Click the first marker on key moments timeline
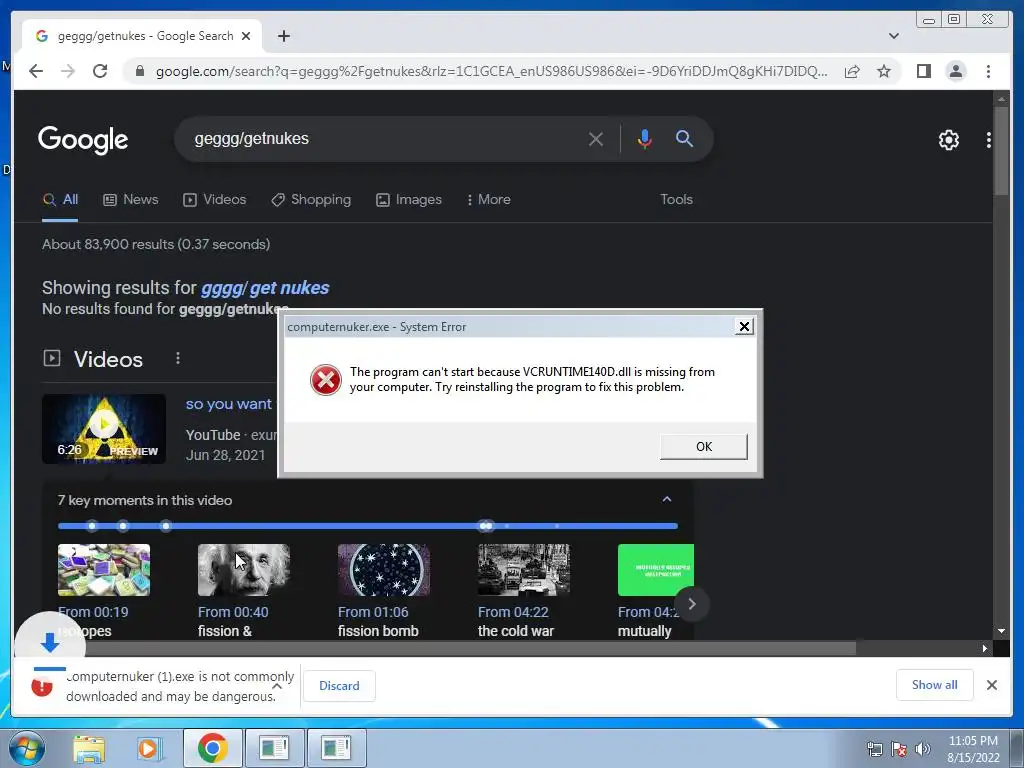The width and height of the screenshot is (1024, 768). (x=92, y=526)
